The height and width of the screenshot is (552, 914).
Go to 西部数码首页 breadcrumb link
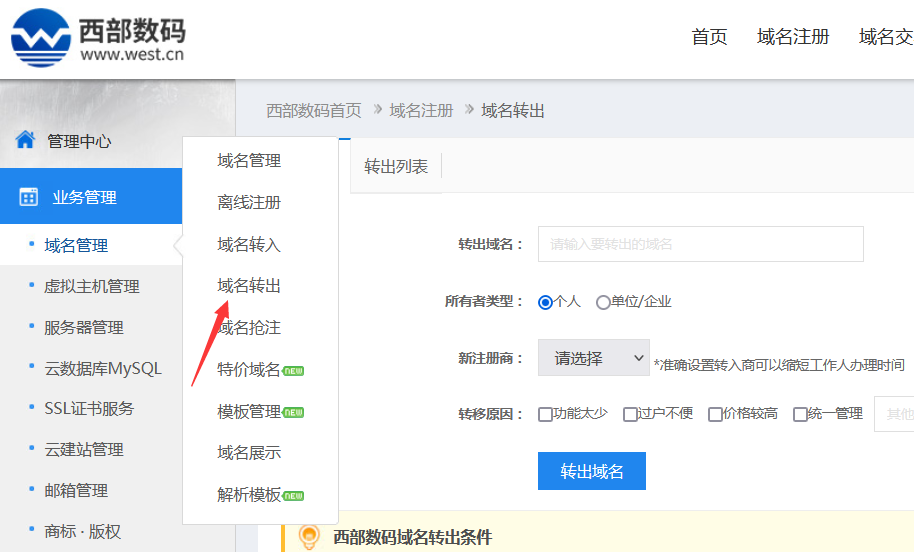(x=314, y=110)
